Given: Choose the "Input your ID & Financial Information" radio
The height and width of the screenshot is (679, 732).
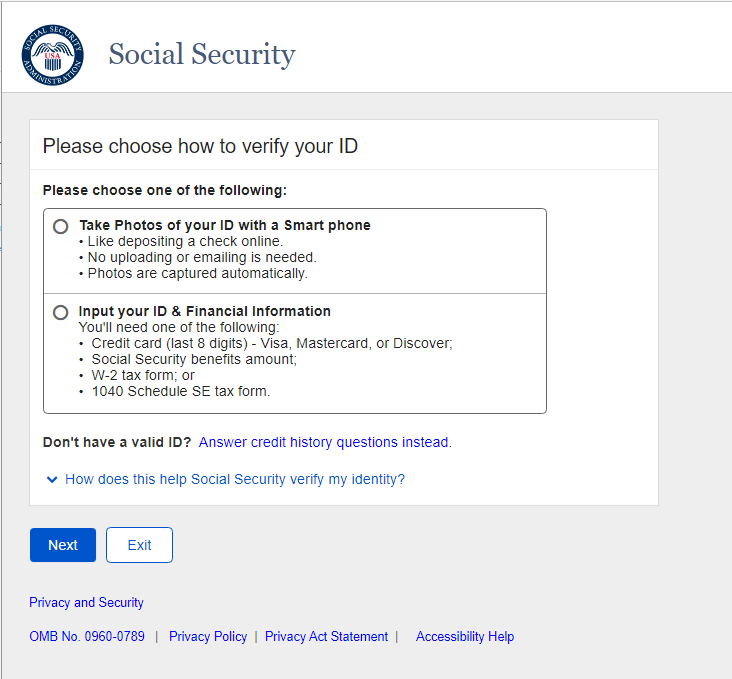Looking at the screenshot, I should click(61, 313).
